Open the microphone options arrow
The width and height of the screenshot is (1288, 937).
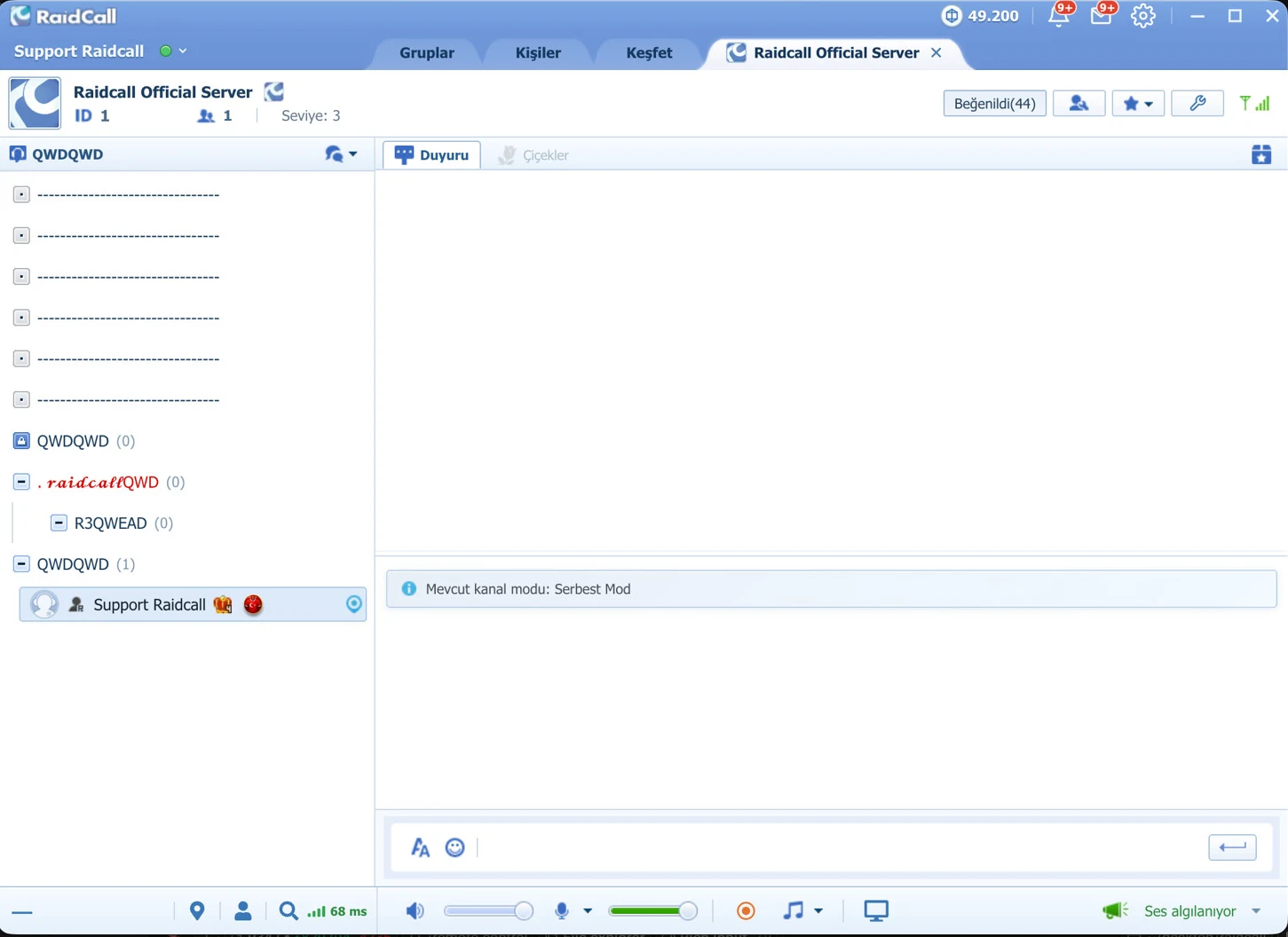pyautogui.click(x=588, y=911)
